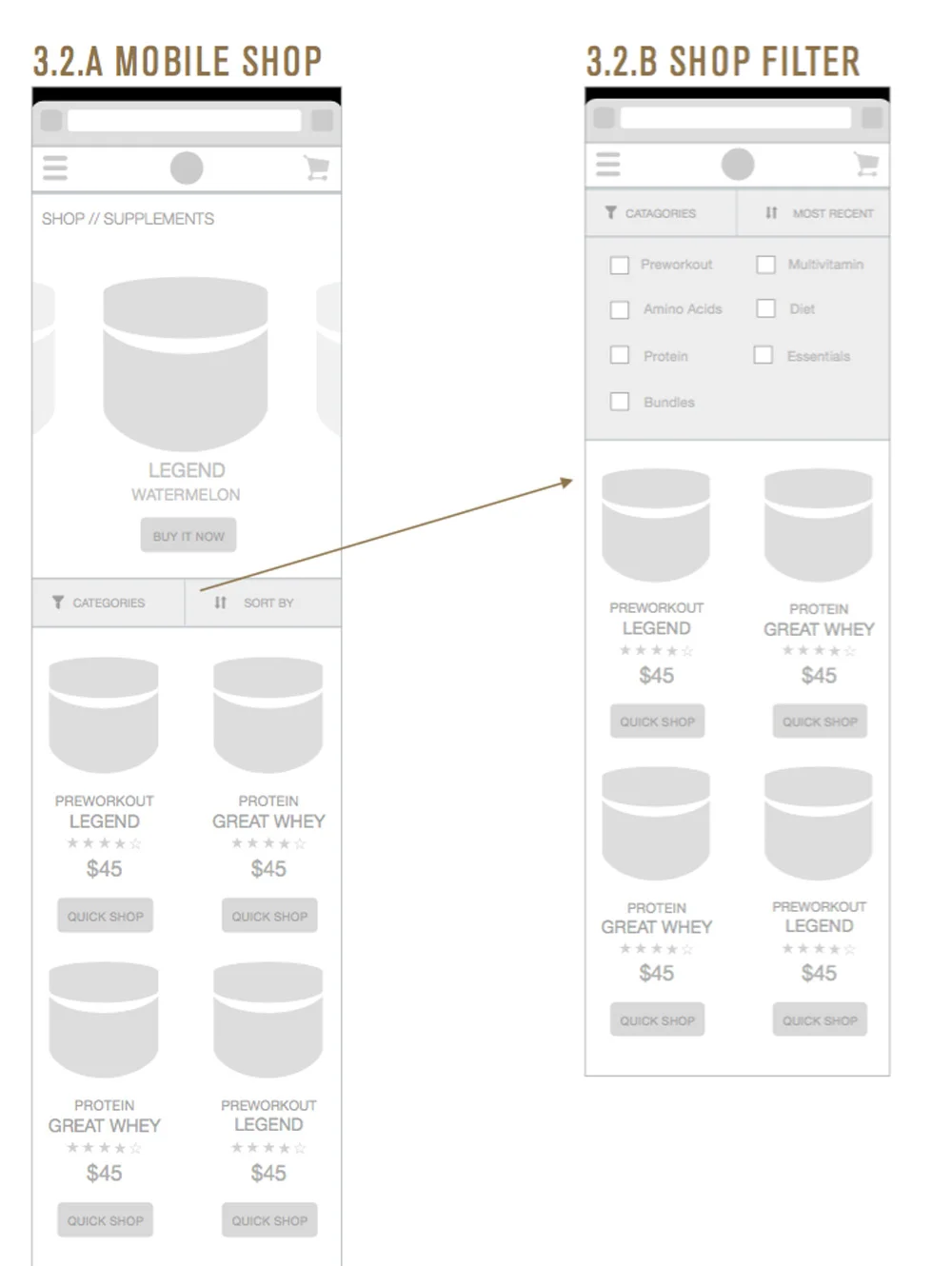Open hamburger menu in Shop Filter wireframe
The width and height of the screenshot is (952, 1266).
point(608,165)
